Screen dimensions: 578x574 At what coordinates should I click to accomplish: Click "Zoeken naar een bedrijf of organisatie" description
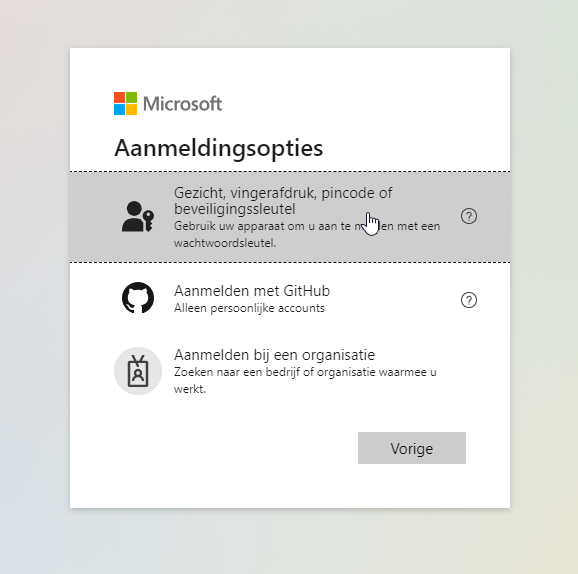tap(305, 380)
